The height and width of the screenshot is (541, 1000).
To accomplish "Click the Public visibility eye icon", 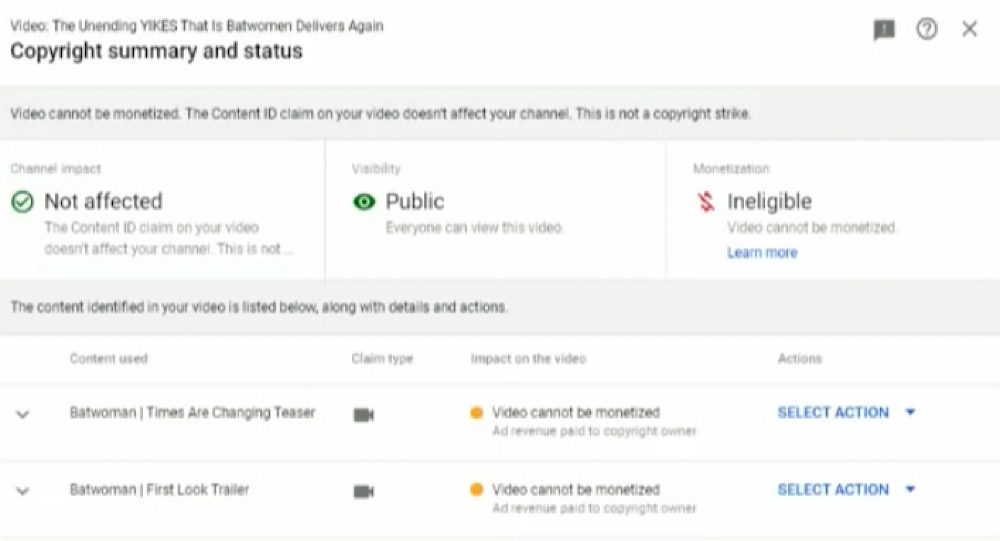I will pyautogui.click(x=364, y=202).
